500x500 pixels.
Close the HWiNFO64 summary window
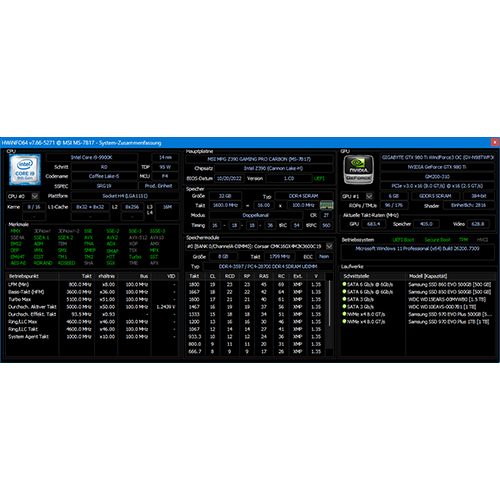[495, 142]
